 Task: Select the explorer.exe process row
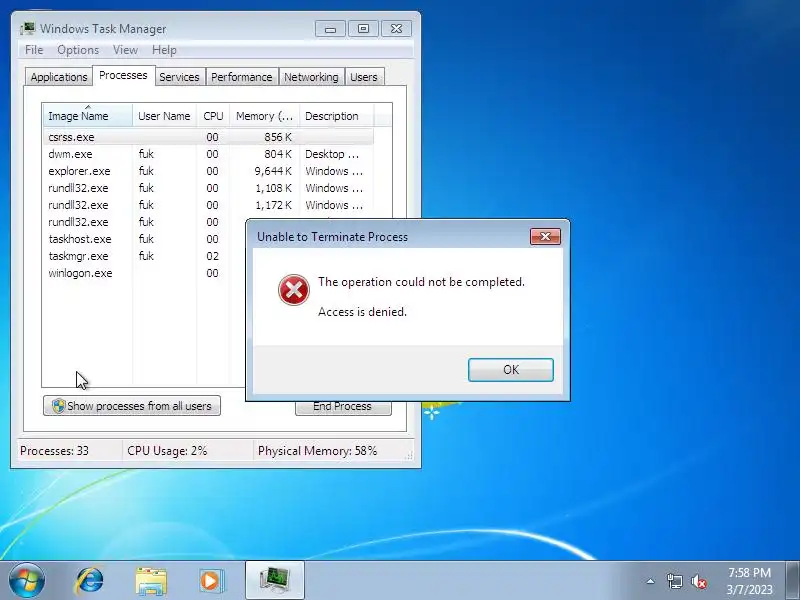[x=208, y=171]
